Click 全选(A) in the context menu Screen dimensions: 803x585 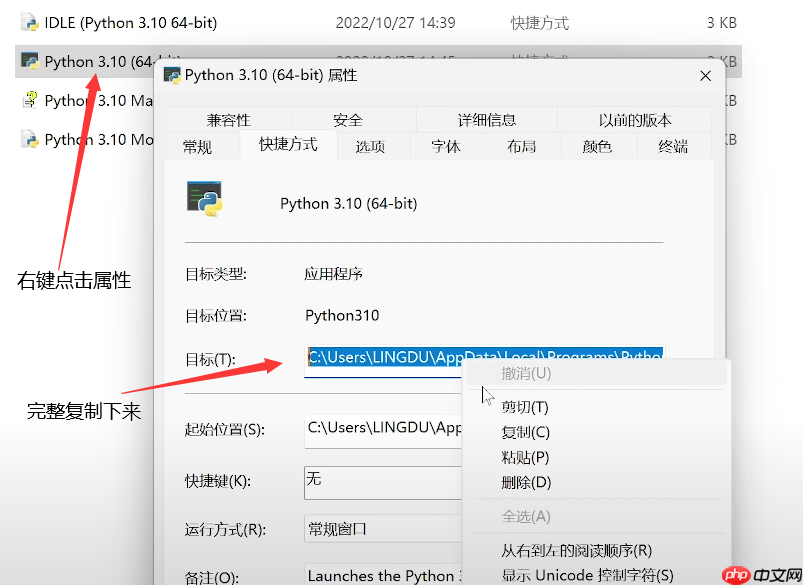[597, 516]
